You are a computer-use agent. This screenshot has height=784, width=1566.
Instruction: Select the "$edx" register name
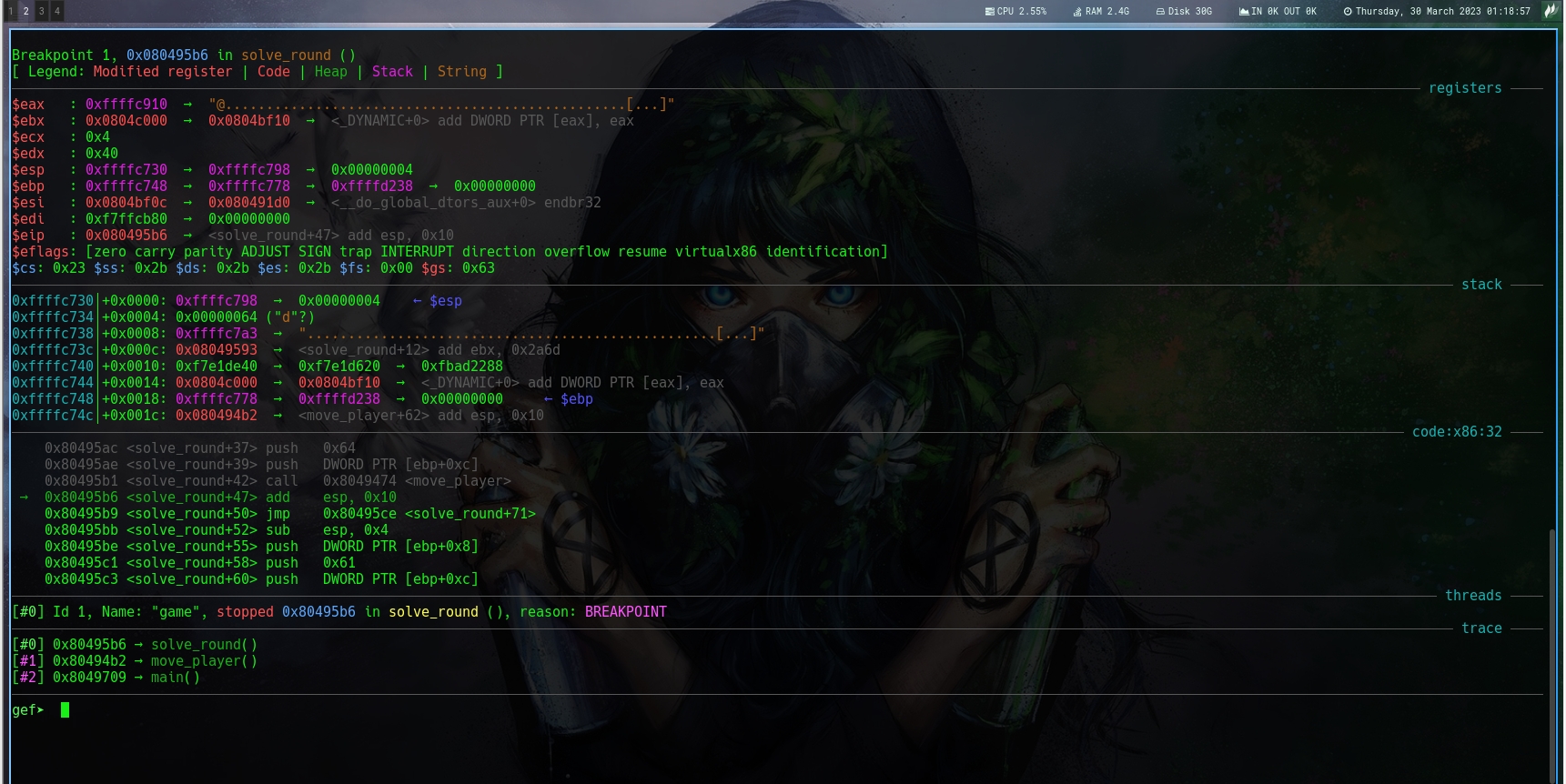pos(28,153)
